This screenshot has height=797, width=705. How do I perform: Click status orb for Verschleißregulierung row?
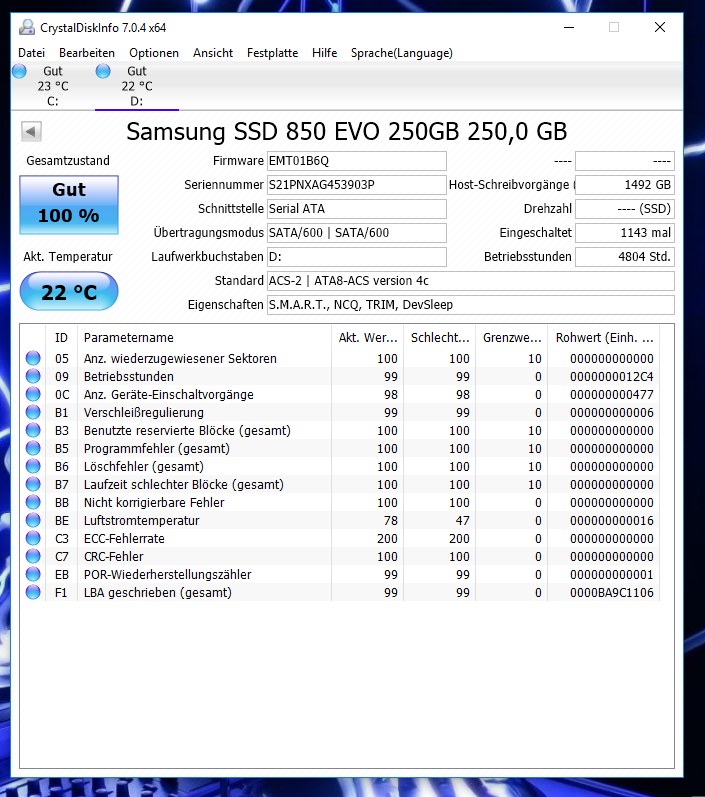[33, 412]
